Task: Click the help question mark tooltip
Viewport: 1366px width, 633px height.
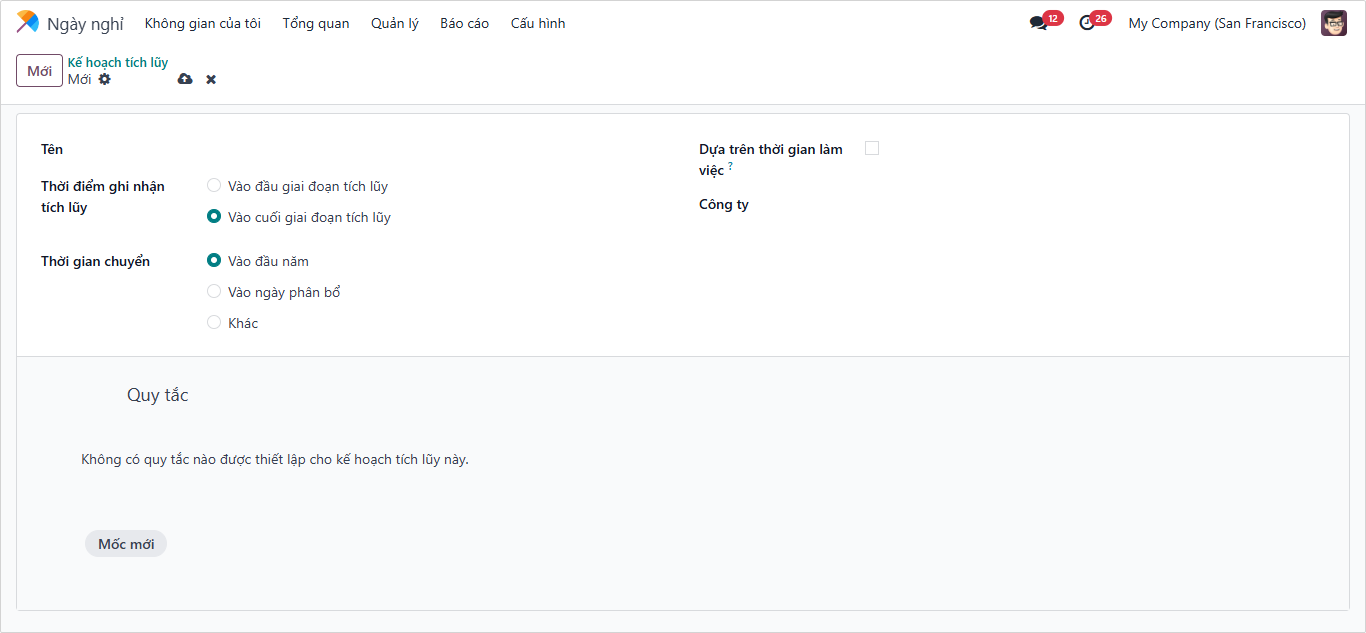Action: point(730,167)
